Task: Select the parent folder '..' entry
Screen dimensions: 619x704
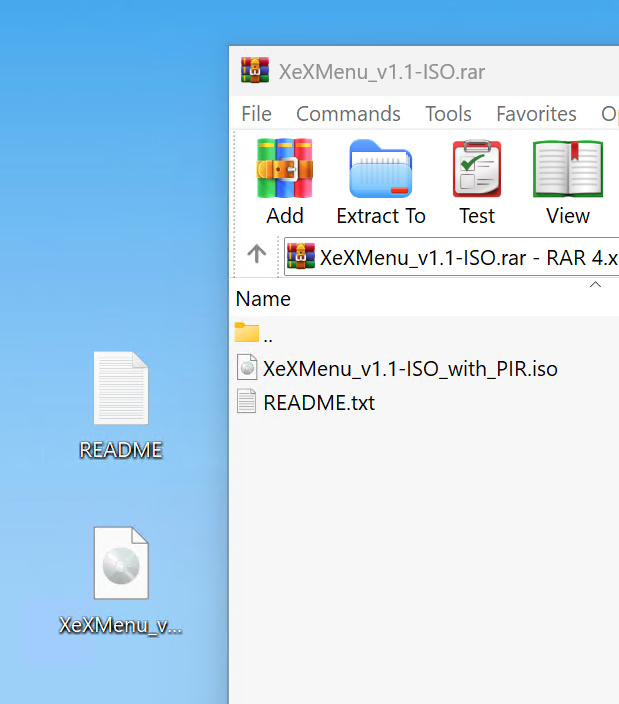Action: coord(254,333)
